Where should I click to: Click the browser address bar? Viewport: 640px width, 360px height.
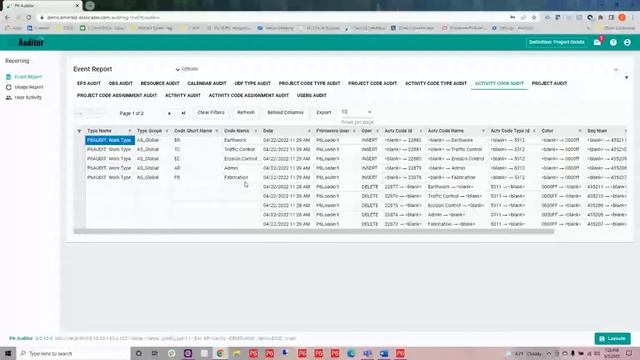(273, 18)
